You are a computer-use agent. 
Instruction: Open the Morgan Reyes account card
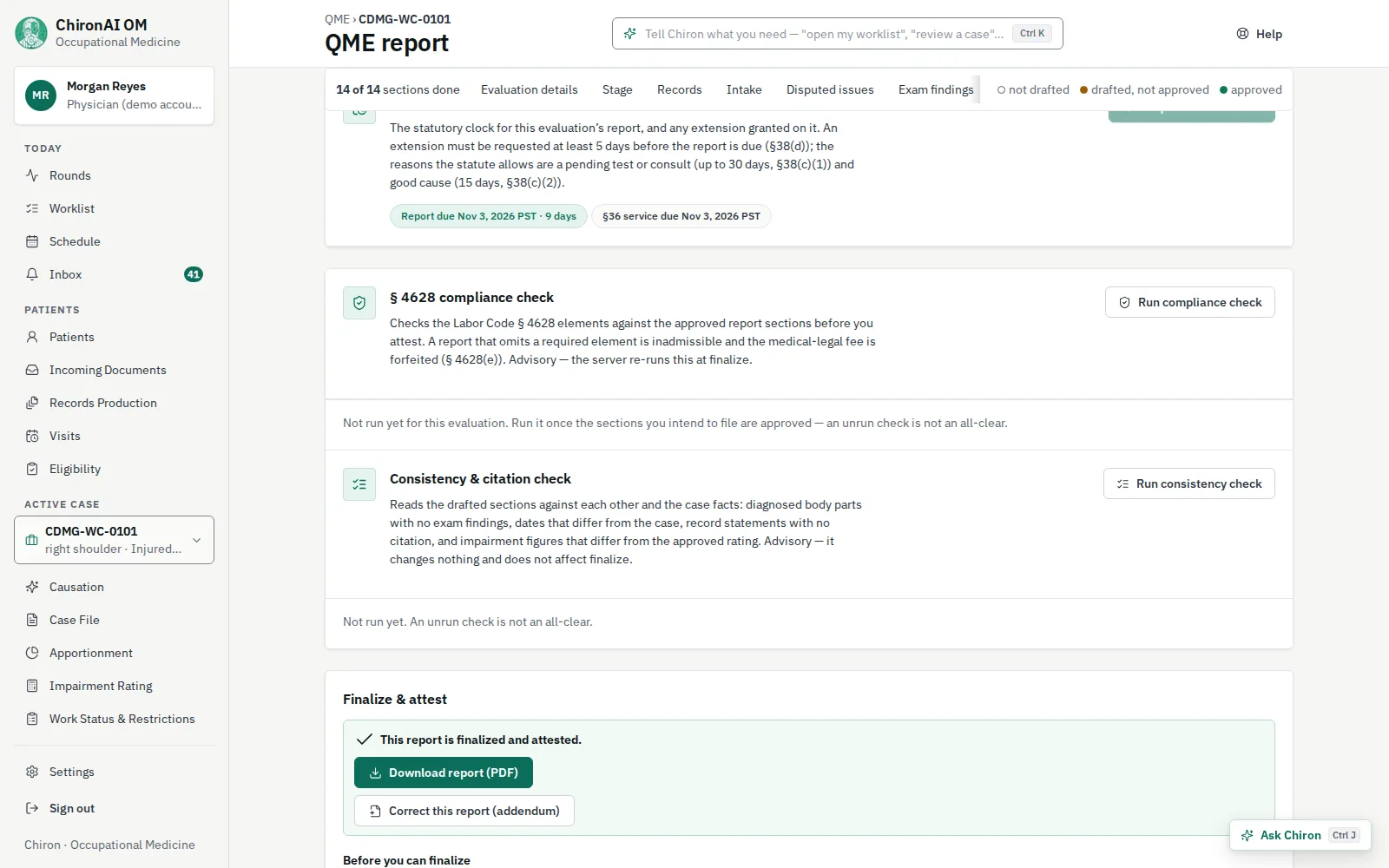coord(114,95)
